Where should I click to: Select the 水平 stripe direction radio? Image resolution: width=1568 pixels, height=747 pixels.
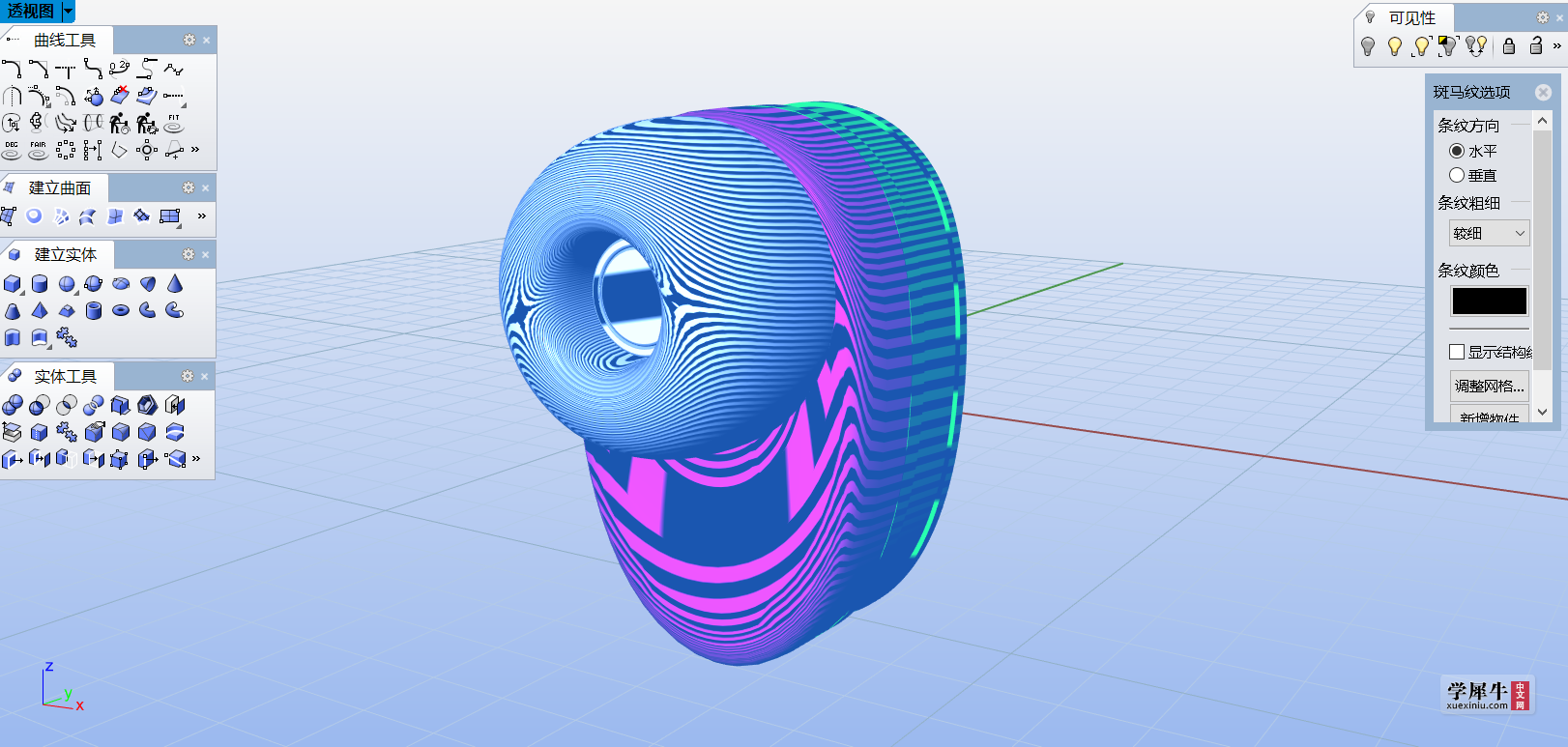click(x=1457, y=151)
